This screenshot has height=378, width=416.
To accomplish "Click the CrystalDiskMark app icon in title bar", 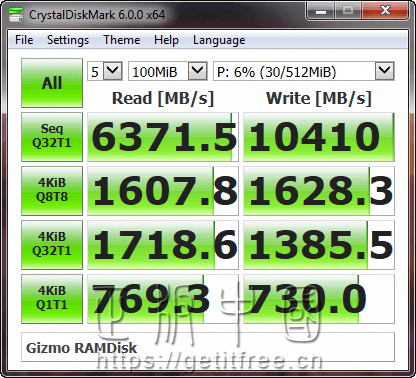I will pos(16,15).
